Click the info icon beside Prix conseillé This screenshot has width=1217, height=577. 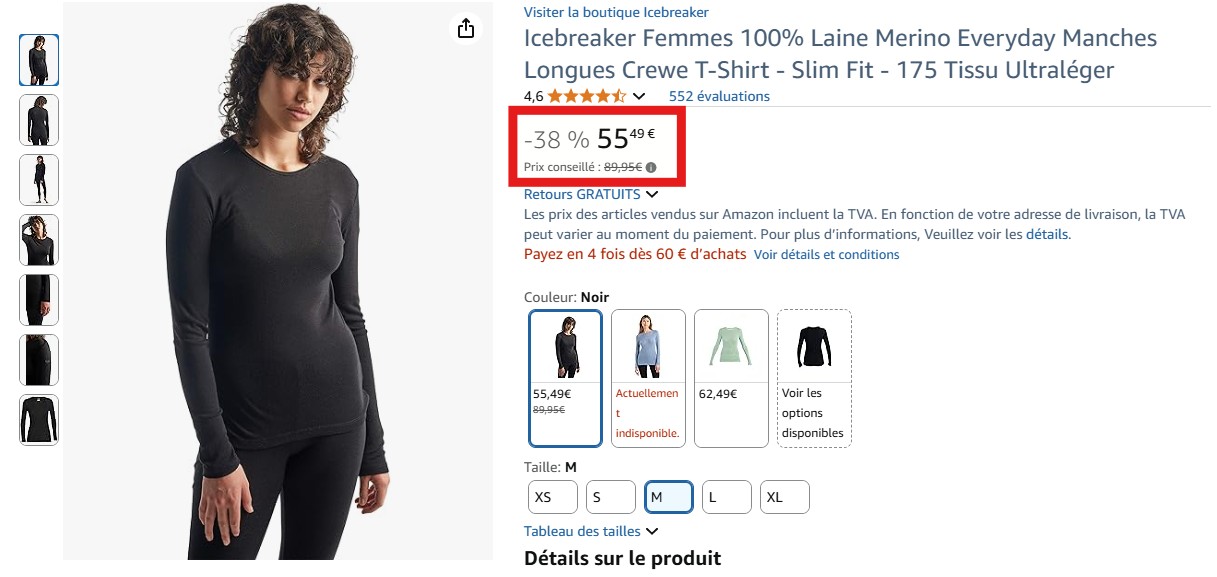coord(651,168)
